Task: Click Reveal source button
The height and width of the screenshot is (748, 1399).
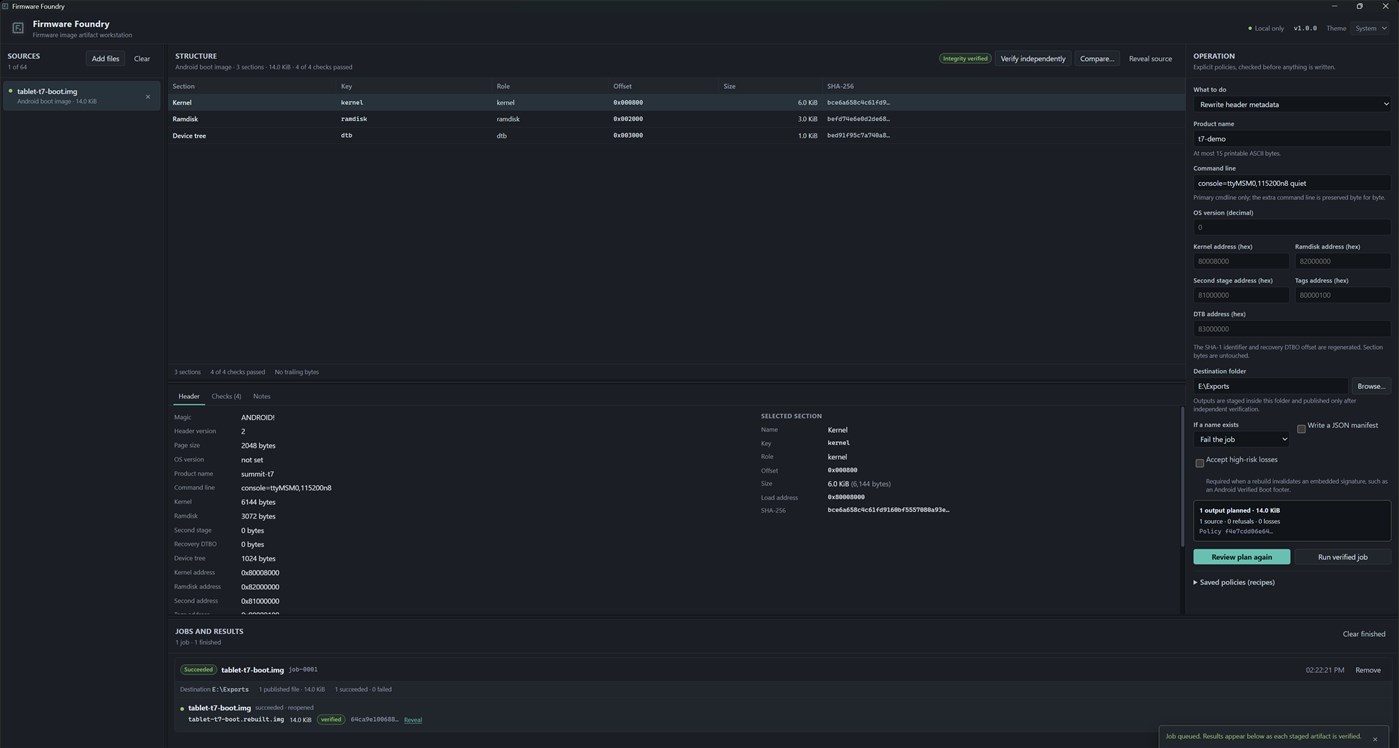Action: 1150,59
